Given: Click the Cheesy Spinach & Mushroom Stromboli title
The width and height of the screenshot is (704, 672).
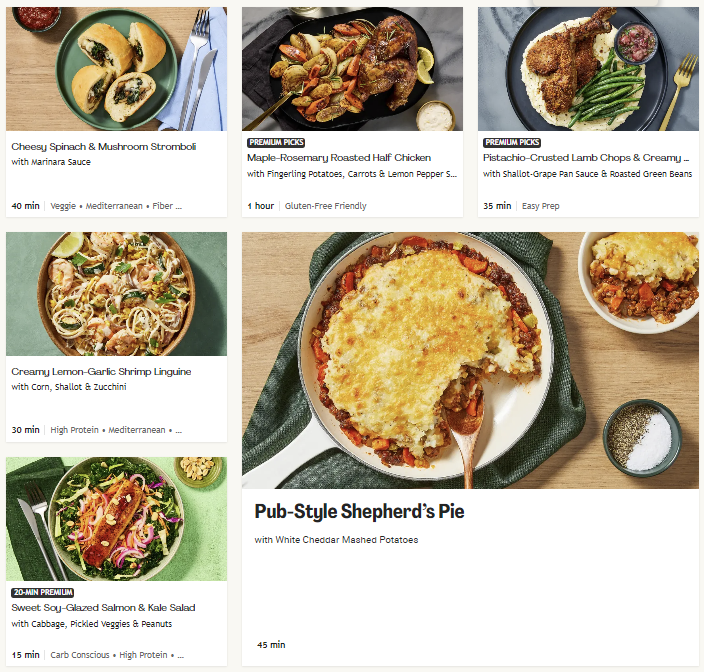Looking at the screenshot, I should click(x=104, y=147).
